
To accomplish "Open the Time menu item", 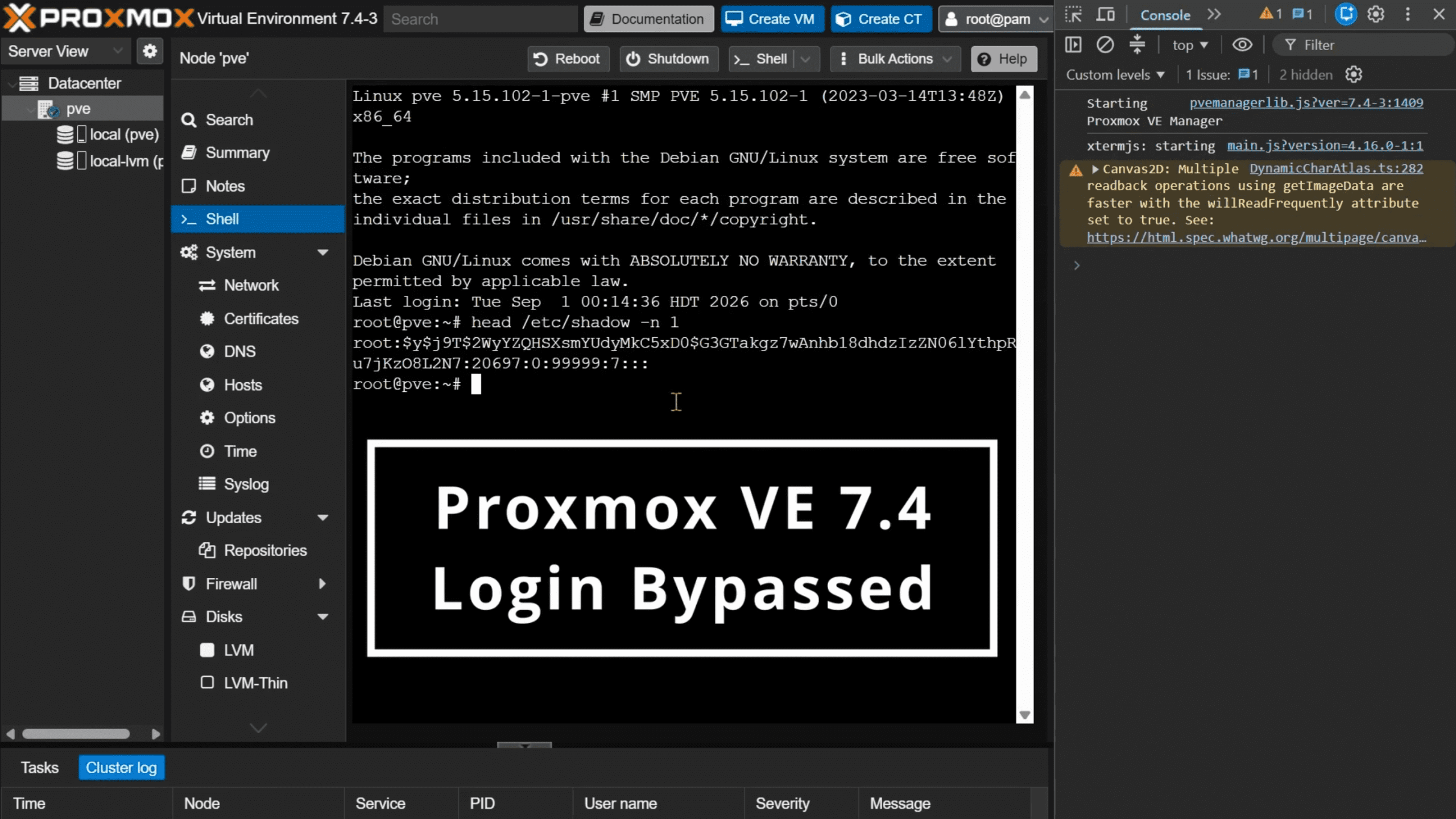I will (x=258, y=452).
